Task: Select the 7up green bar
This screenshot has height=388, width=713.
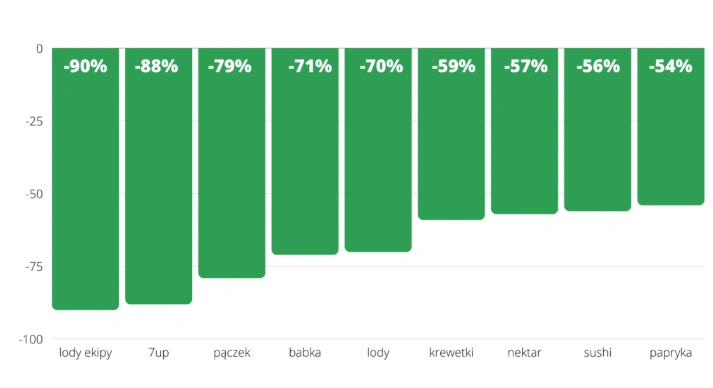Action: pos(159,176)
